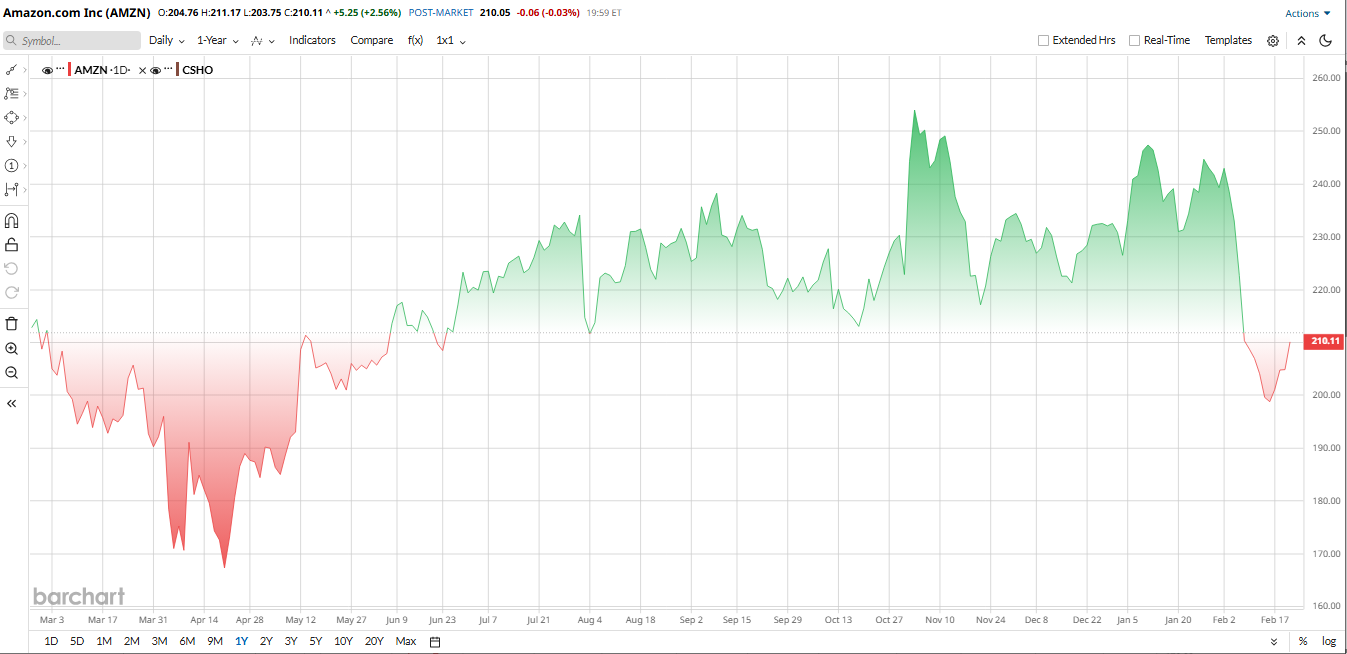Expand the arrow marker submenu arrow
The width and height of the screenshot is (1347, 654).
tap(25, 142)
